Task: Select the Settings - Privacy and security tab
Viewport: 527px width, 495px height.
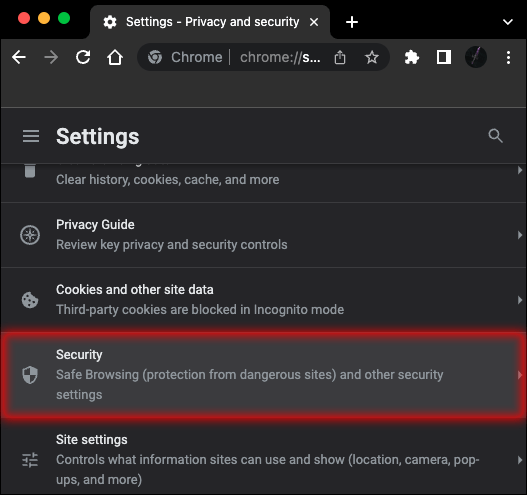Action: pyautogui.click(x=210, y=22)
